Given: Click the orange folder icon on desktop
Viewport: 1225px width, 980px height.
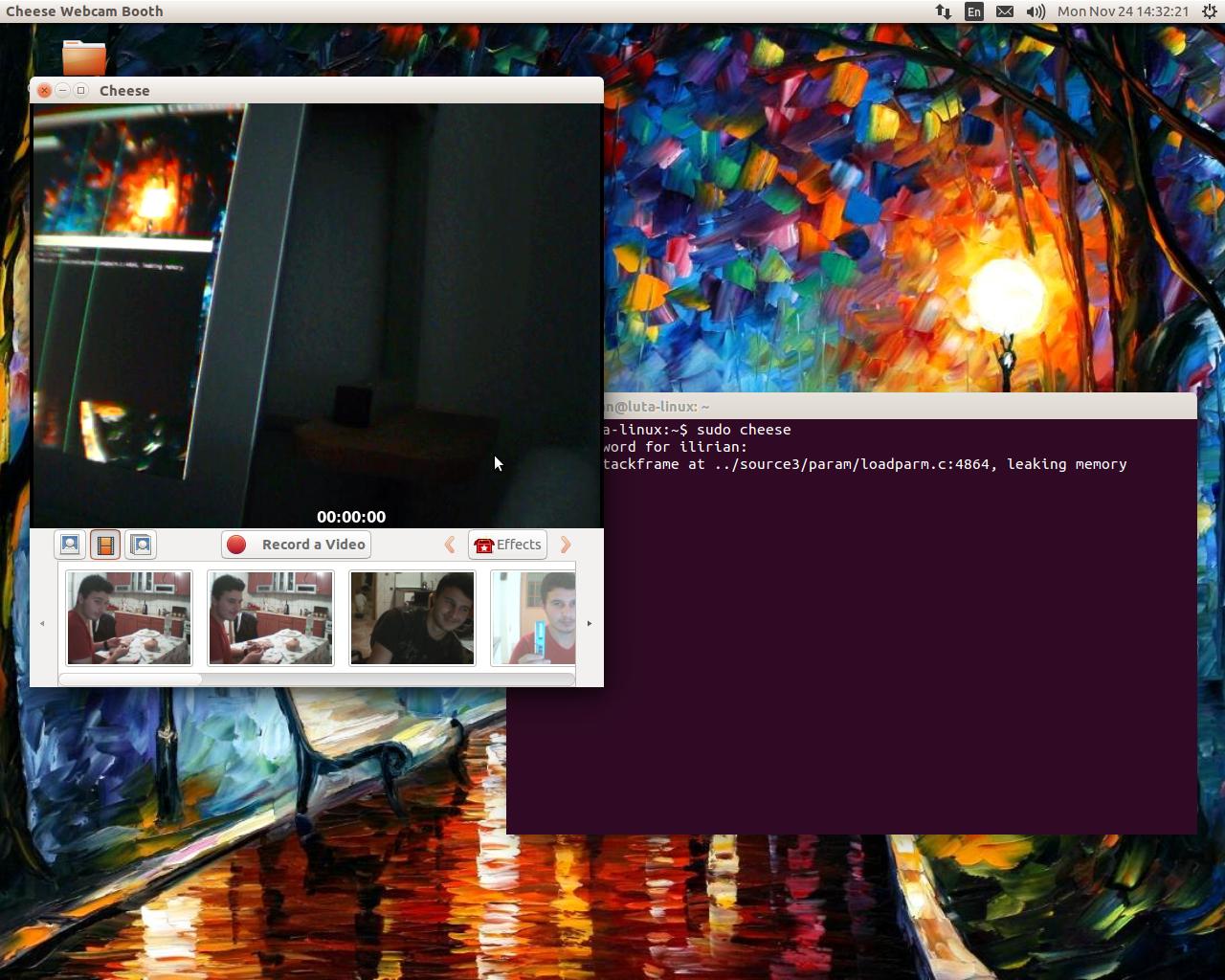Looking at the screenshot, I should [84, 56].
